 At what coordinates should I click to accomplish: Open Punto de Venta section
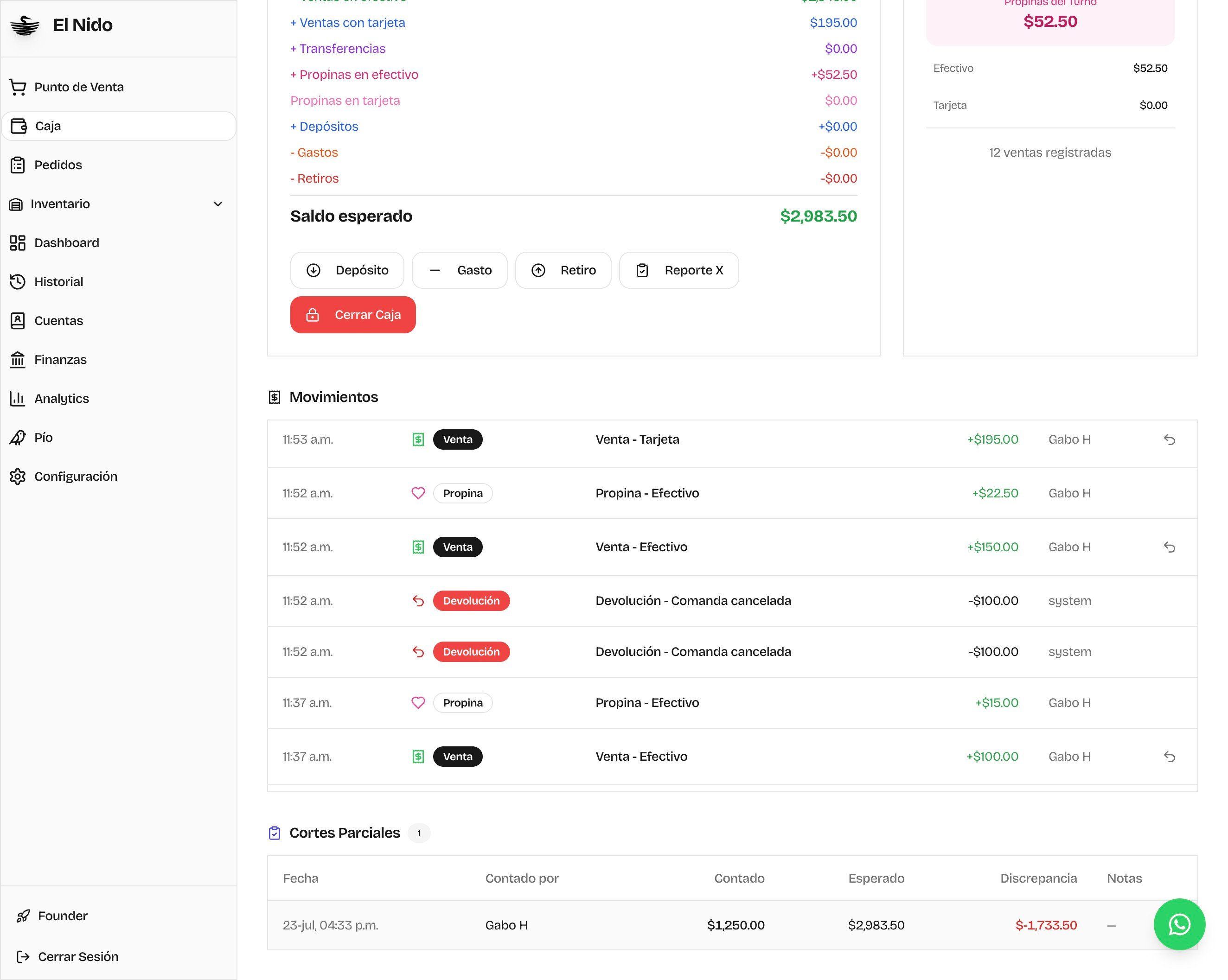118,87
